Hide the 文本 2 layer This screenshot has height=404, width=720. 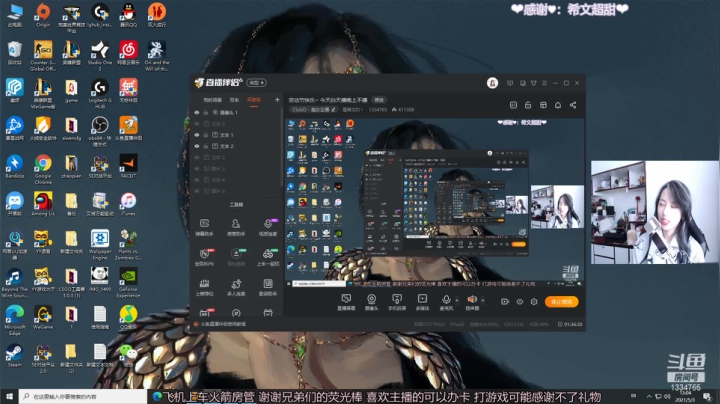point(197,146)
